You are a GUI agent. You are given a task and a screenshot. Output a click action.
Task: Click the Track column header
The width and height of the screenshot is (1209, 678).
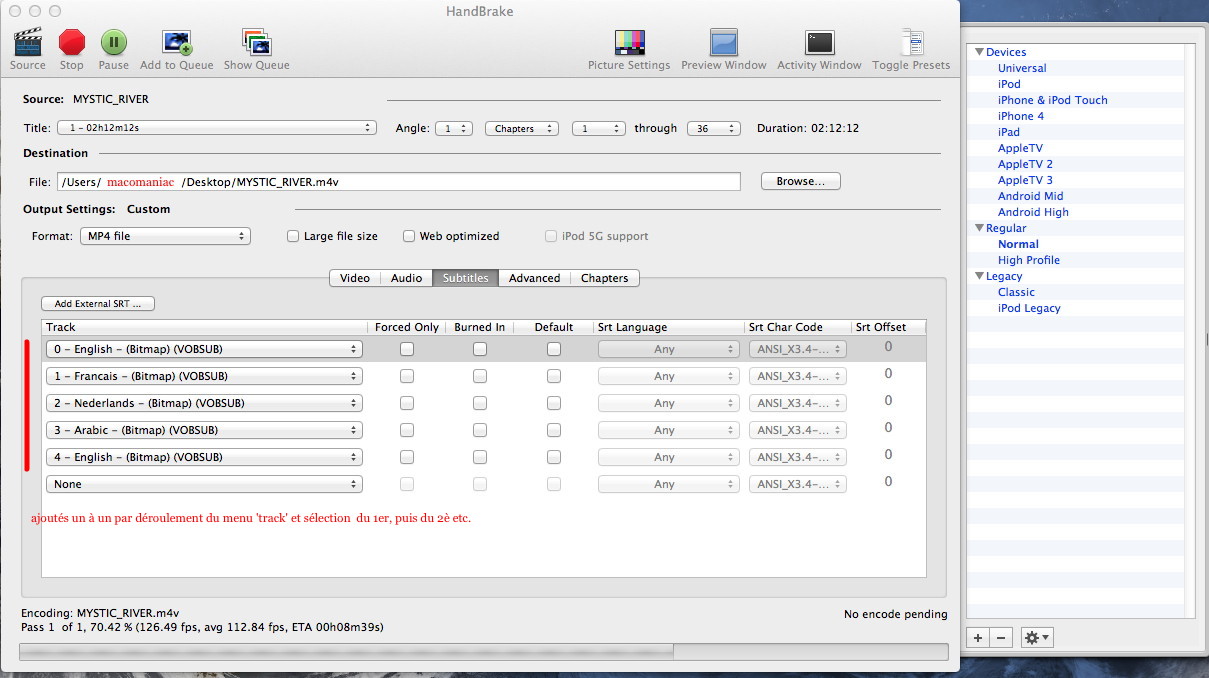click(x=204, y=327)
